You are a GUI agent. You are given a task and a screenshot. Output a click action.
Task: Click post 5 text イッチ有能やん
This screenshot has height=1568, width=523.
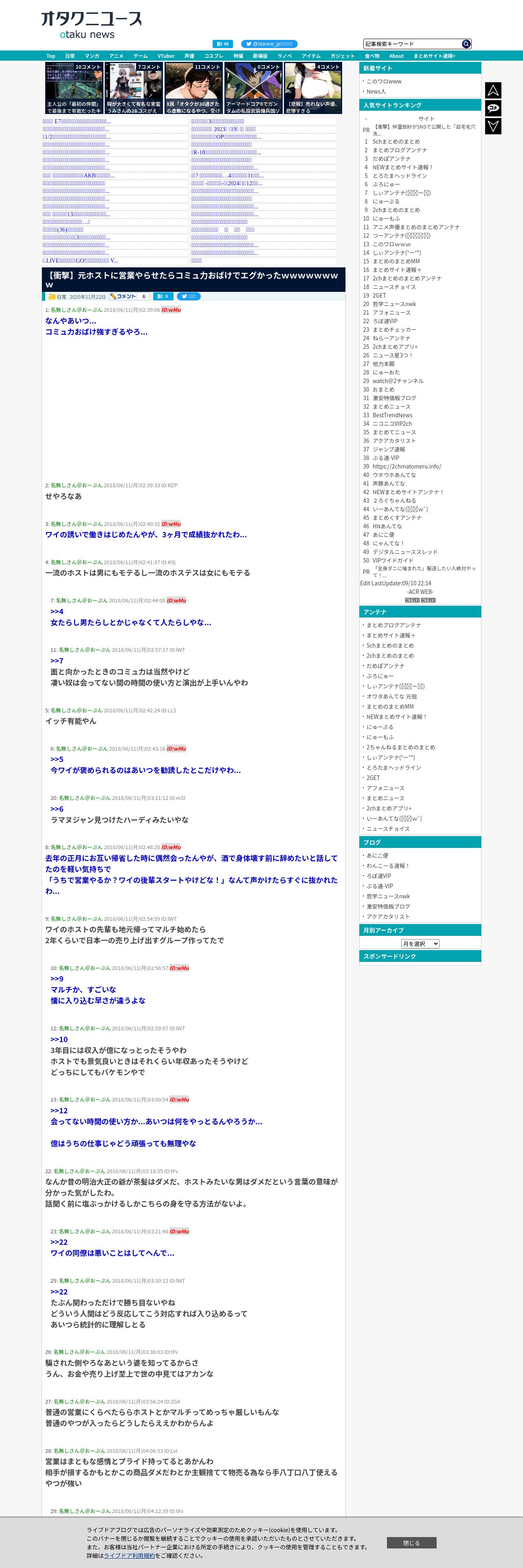click(70, 720)
